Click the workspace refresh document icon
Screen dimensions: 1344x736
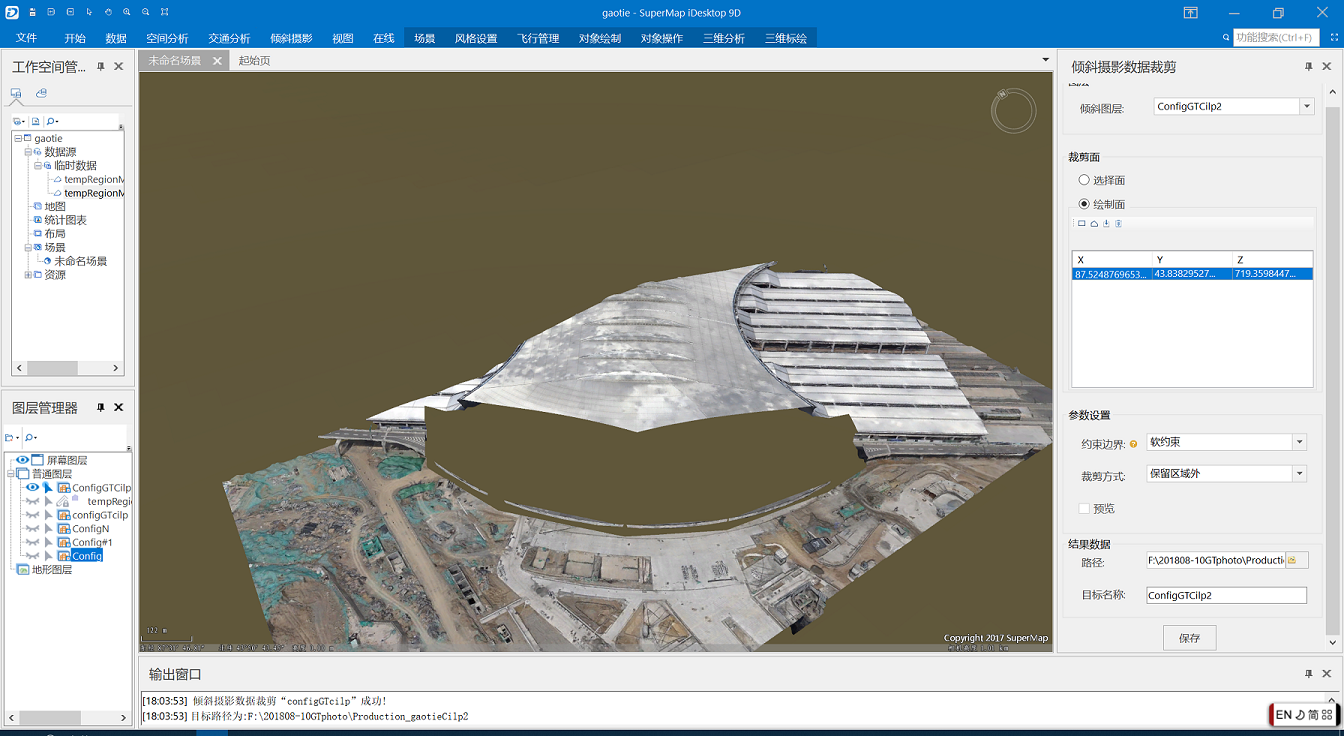36,121
